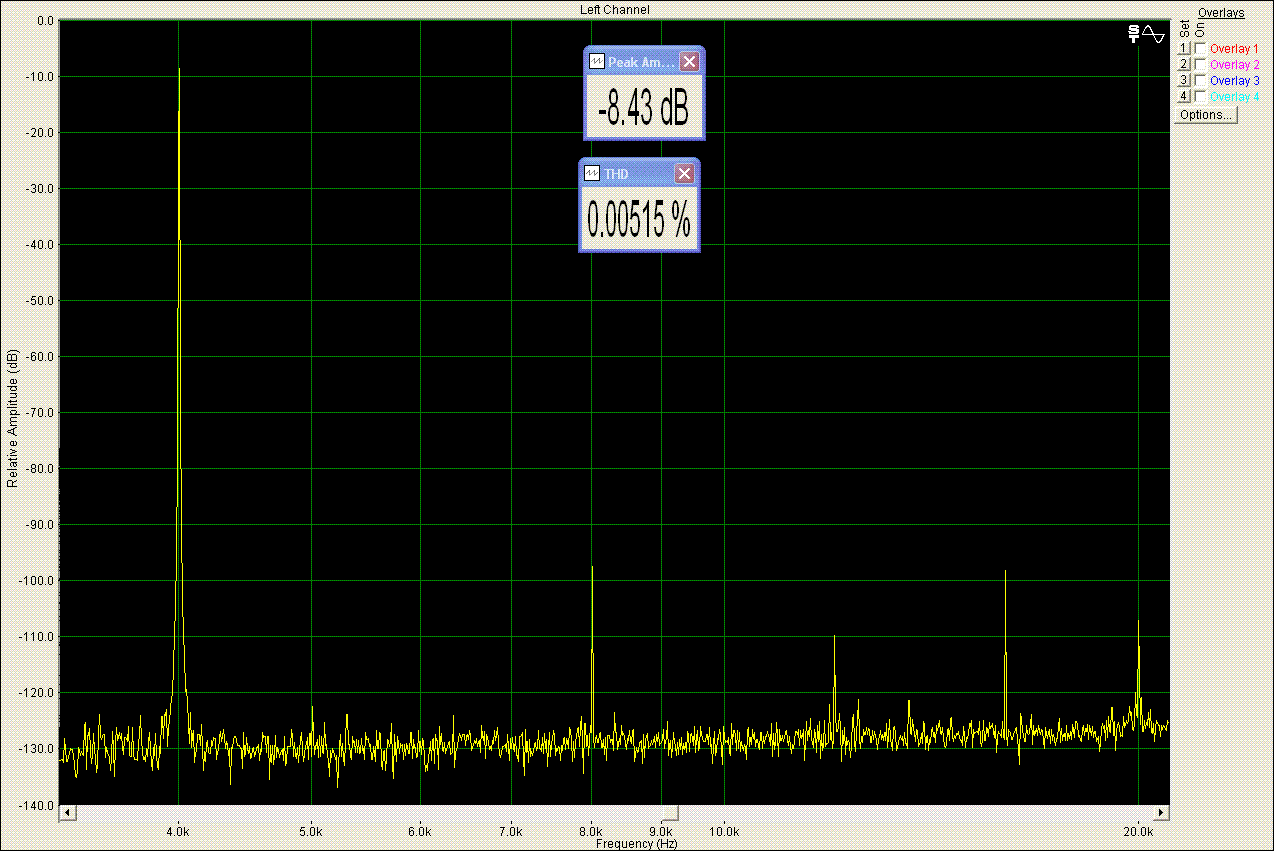Click the Relative Amplitude (dB) axis label
This screenshot has width=1274, height=851.
pos(12,419)
